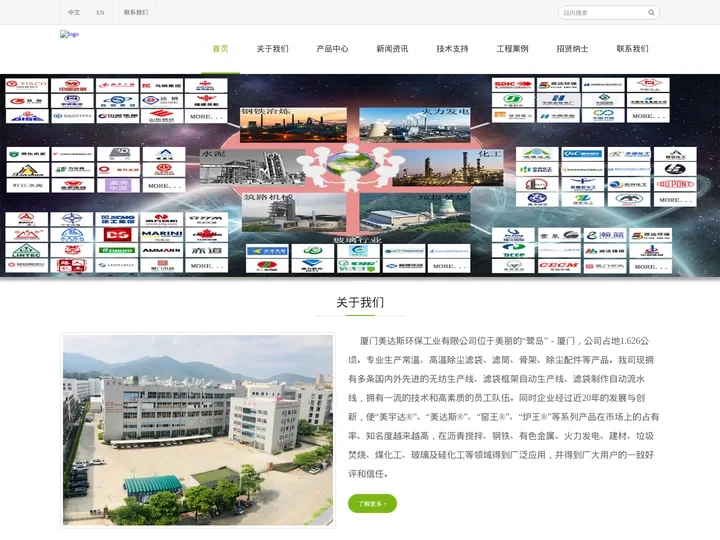
Task: Click the company introduction paragraph text
Action: (503, 407)
